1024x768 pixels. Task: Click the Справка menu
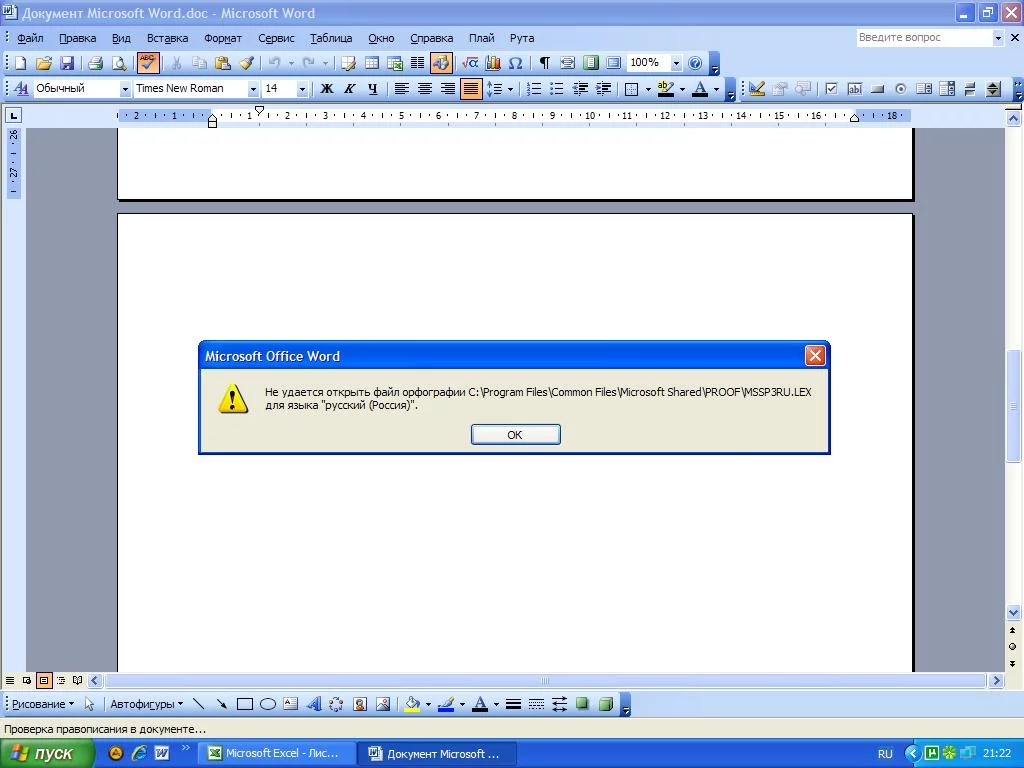(432, 38)
